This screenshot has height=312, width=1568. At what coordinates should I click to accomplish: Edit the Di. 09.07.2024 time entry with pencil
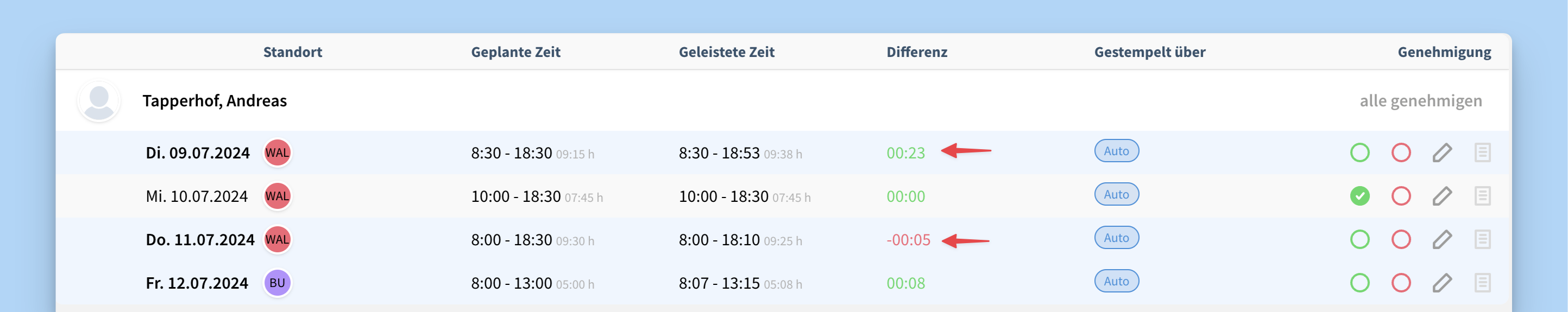(1442, 152)
